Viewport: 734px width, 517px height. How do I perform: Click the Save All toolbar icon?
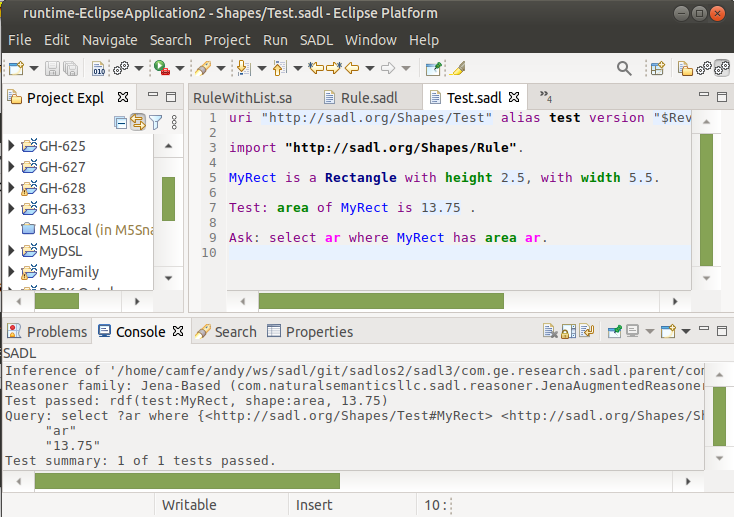point(70,68)
